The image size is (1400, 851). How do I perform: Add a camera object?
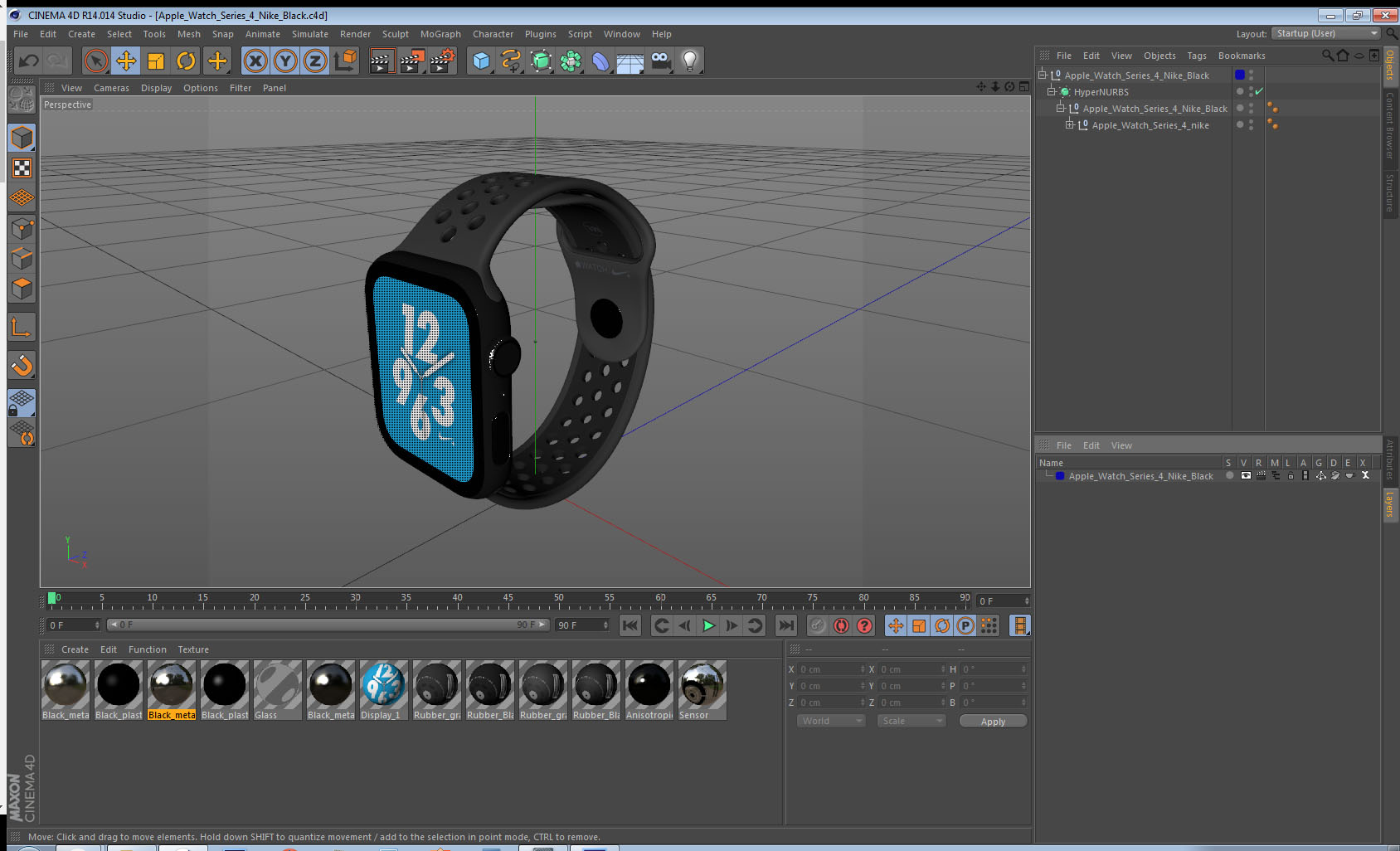(x=660, y=61)
